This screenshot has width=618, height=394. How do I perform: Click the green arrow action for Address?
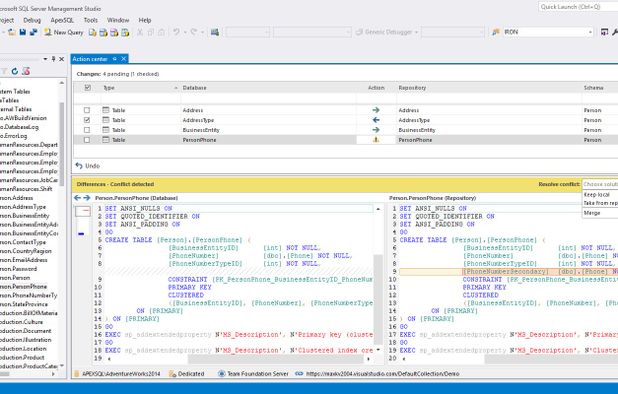pyautogui.click(x=376, y=110)
